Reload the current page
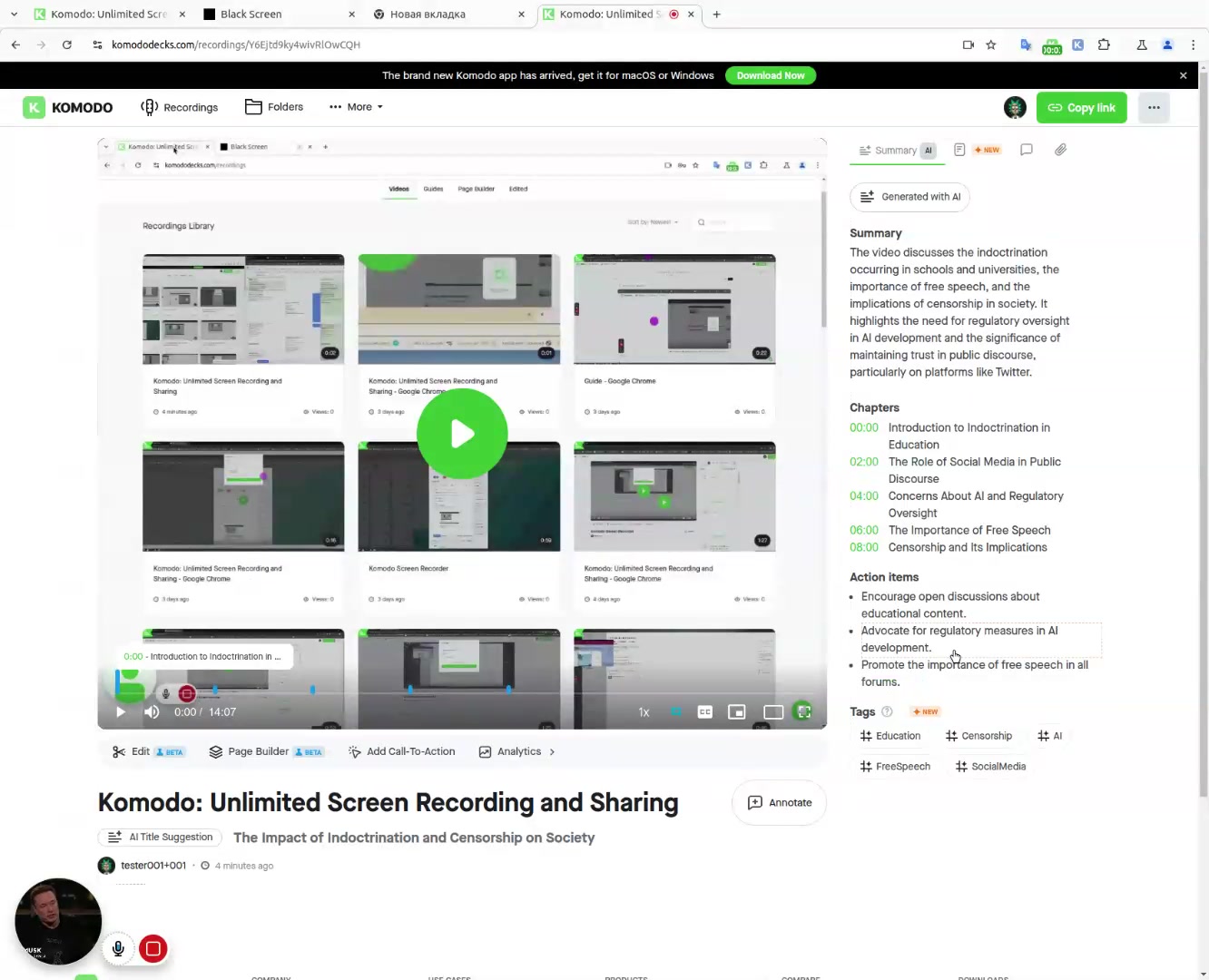This screenshot has height=980, width=1209. pyautogui.click(x=67, y=44)
